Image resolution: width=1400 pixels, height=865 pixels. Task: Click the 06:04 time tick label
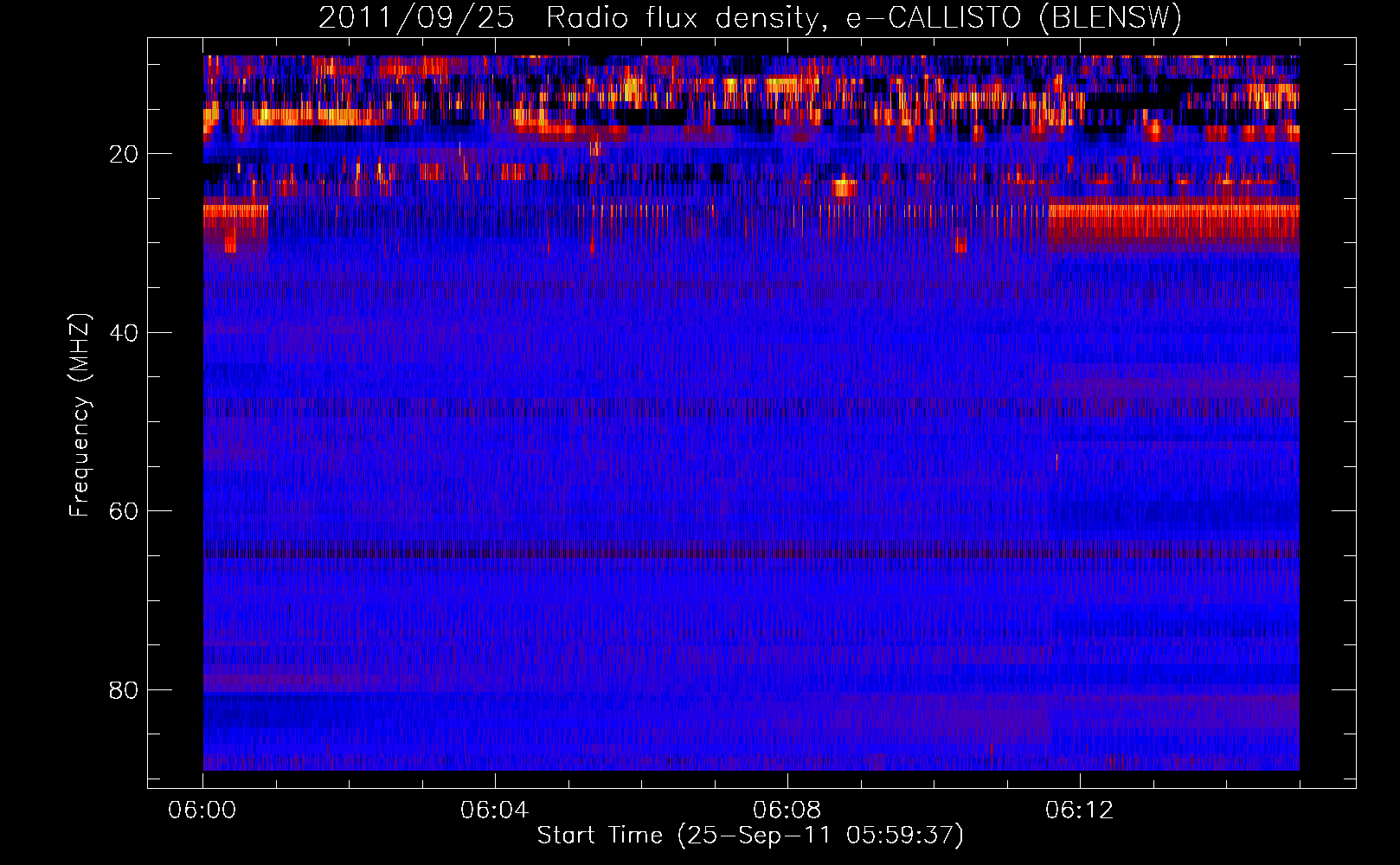click(495, 811)
